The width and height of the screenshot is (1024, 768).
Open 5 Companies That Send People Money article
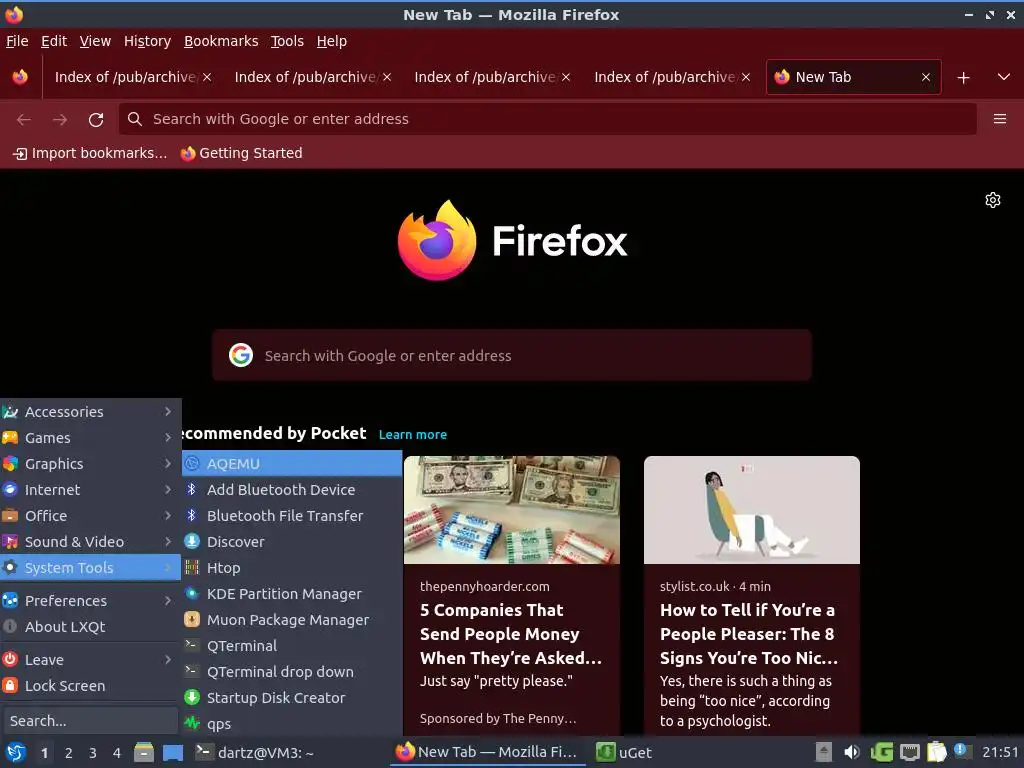pos(510,634)
